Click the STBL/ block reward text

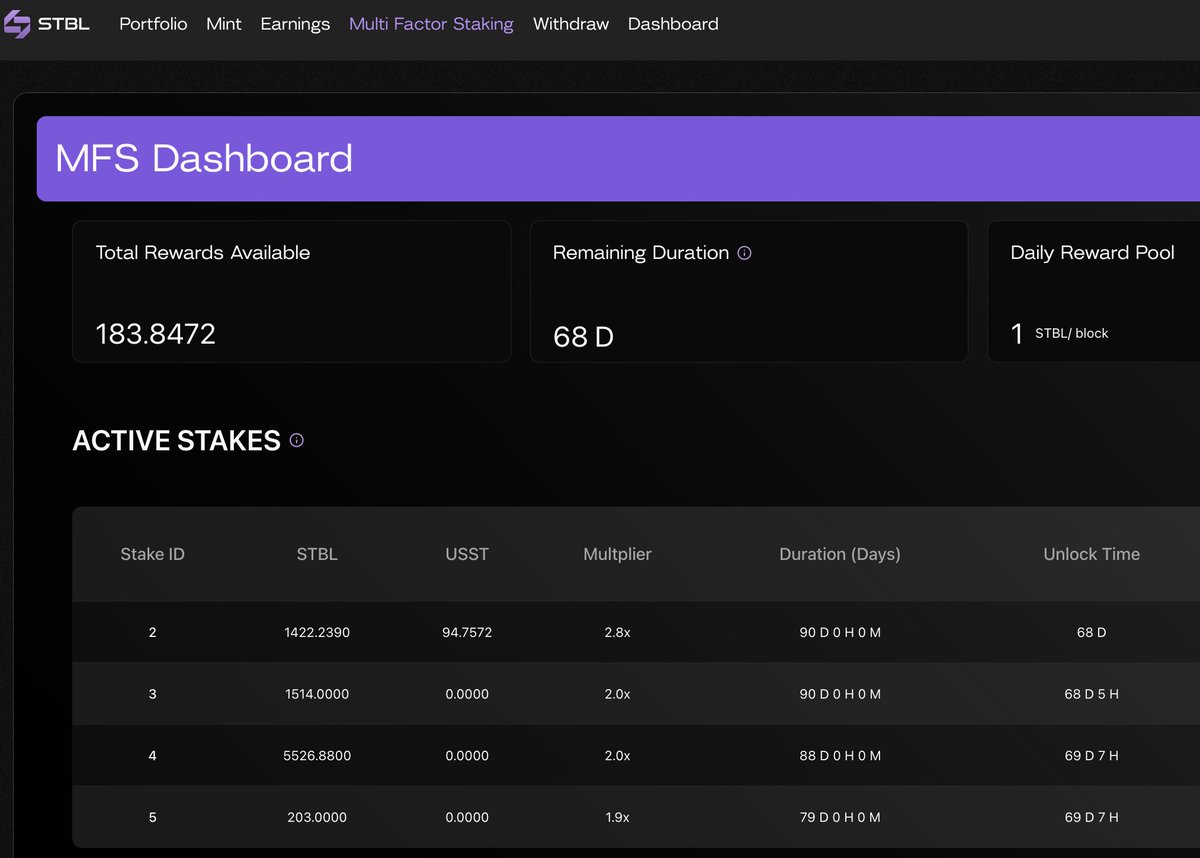(1072, 333)
